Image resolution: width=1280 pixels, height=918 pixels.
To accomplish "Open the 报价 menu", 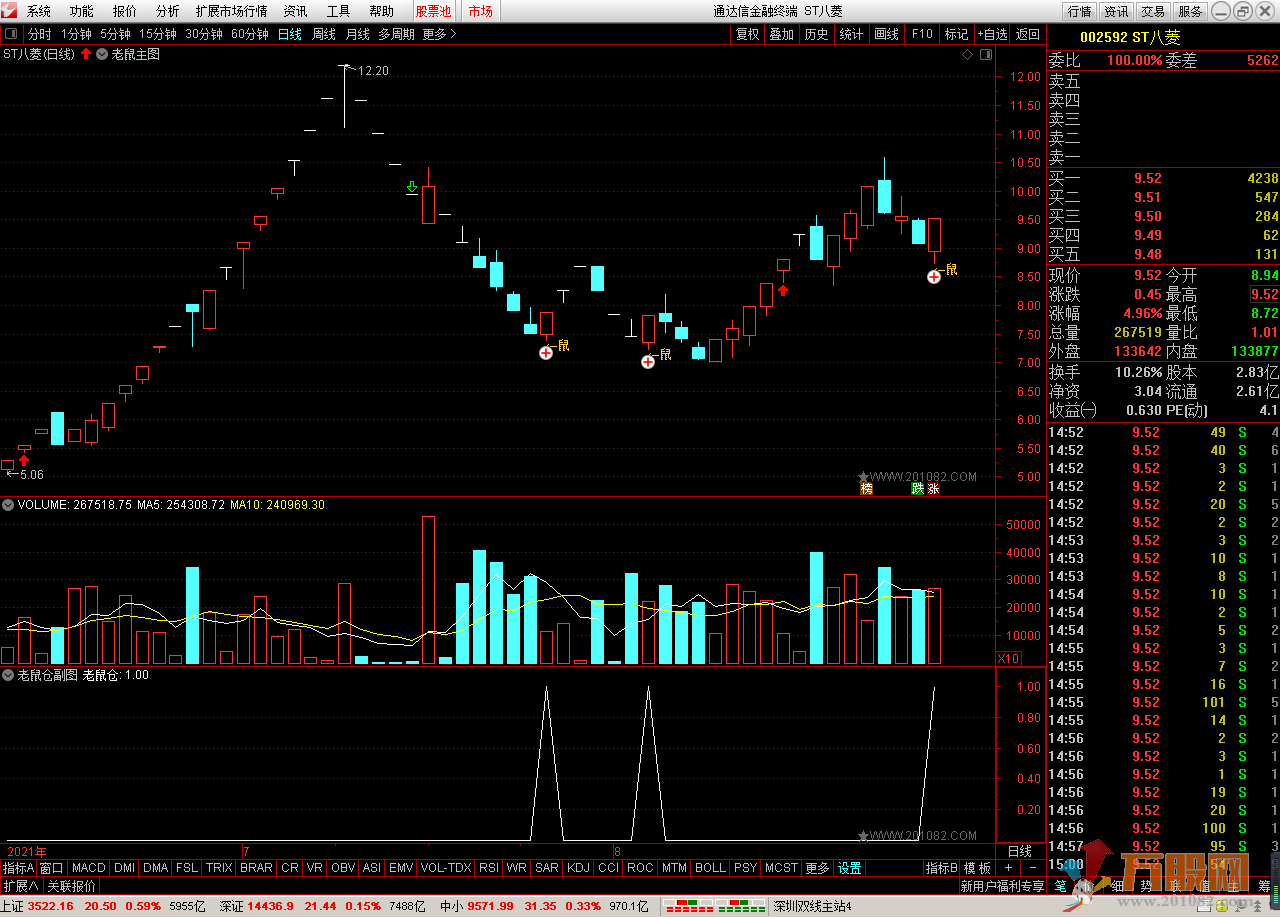I will tap(125, 11).
